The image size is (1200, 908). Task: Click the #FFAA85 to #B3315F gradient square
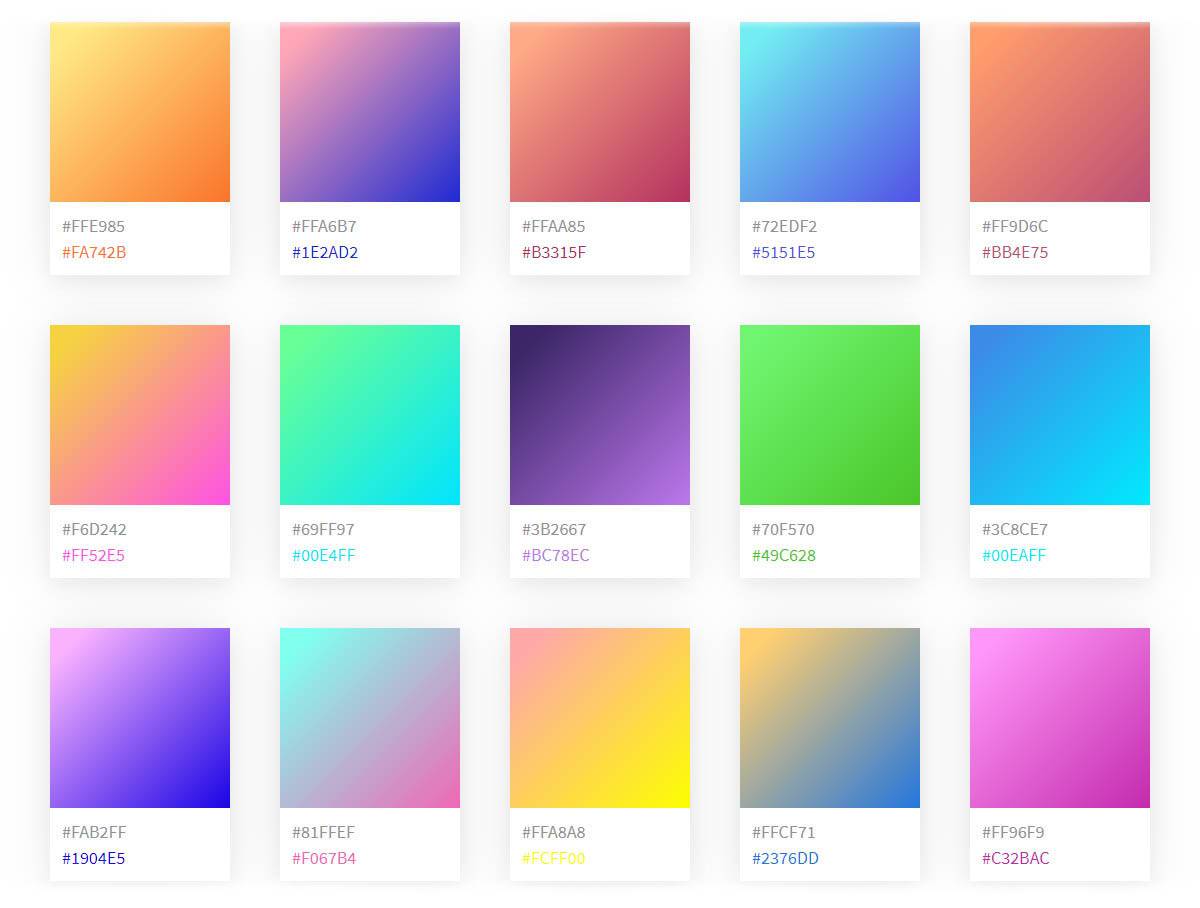pos(600,112)
